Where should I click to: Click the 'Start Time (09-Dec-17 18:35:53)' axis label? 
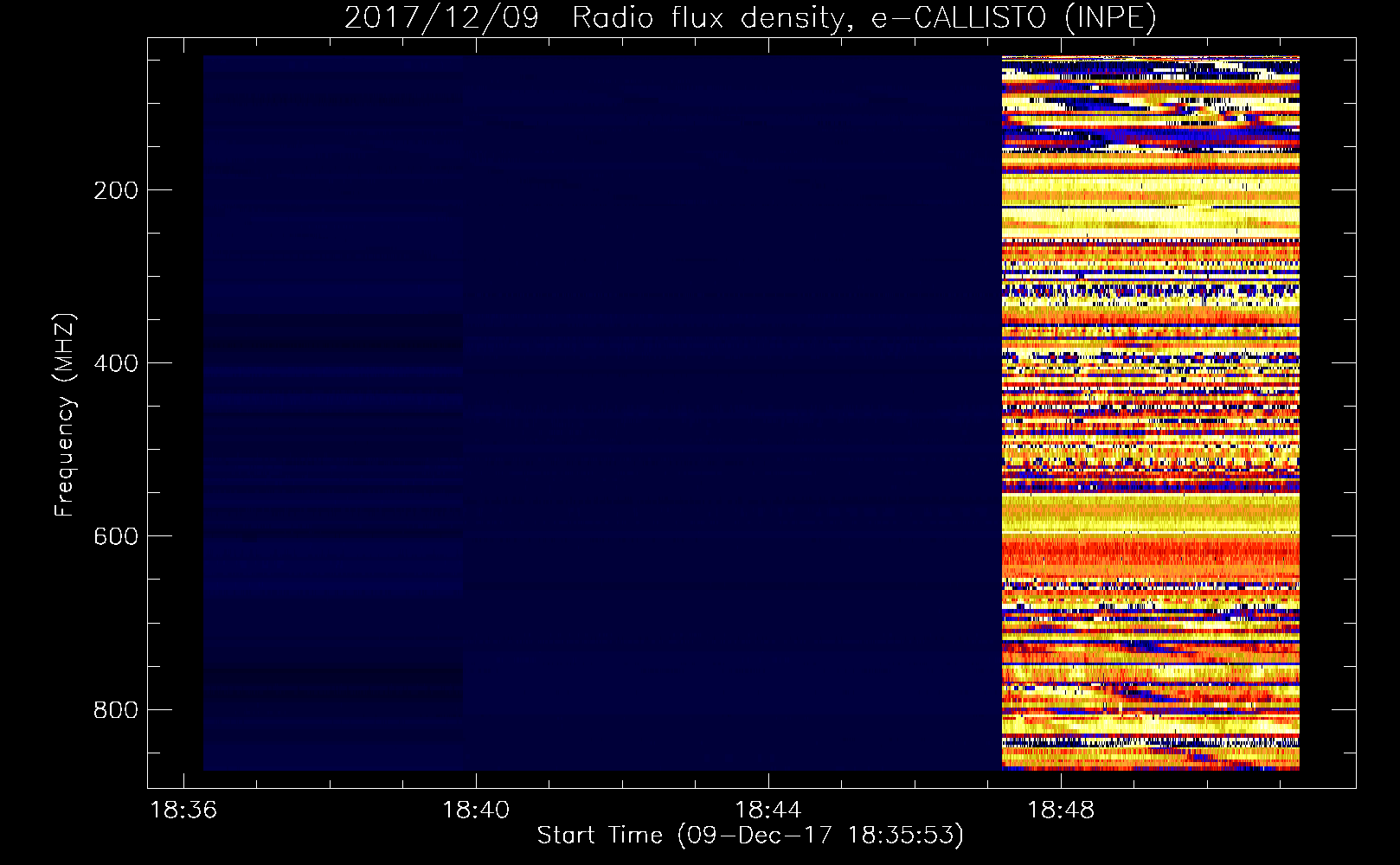750,836
